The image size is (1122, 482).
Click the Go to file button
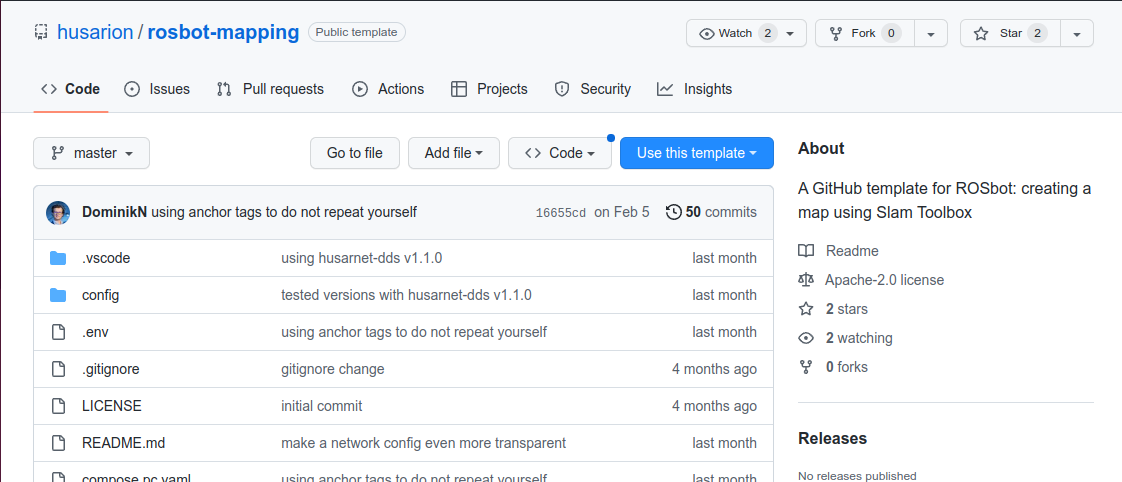click(355, 153)
